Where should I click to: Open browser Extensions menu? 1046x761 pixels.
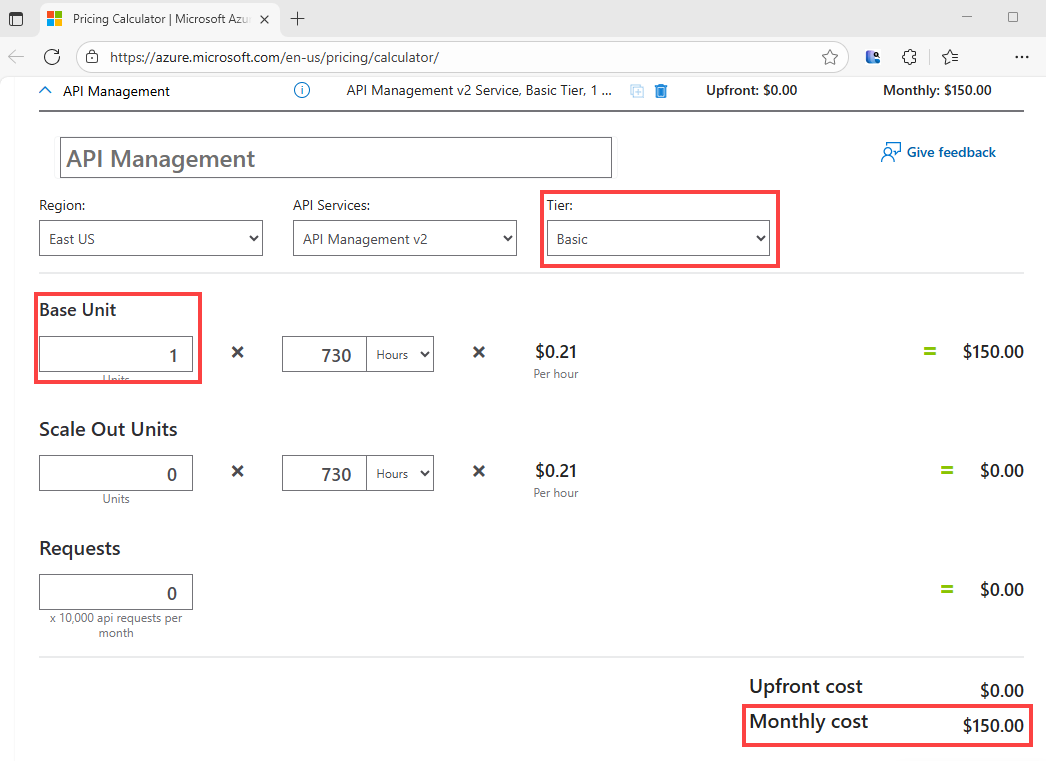pos(909,57)
